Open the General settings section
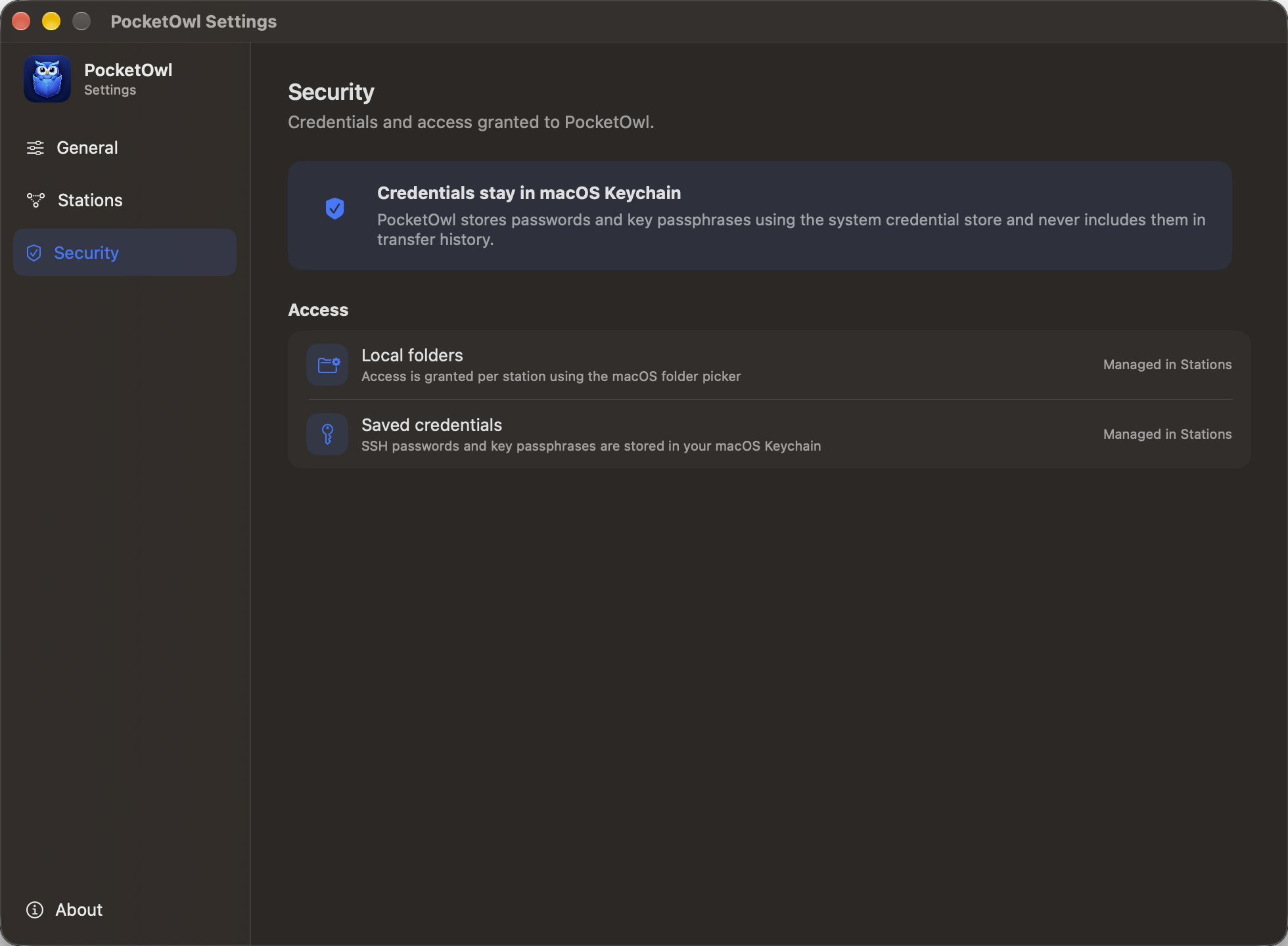The image size is (1288, 946). click(x=125, y=148)
